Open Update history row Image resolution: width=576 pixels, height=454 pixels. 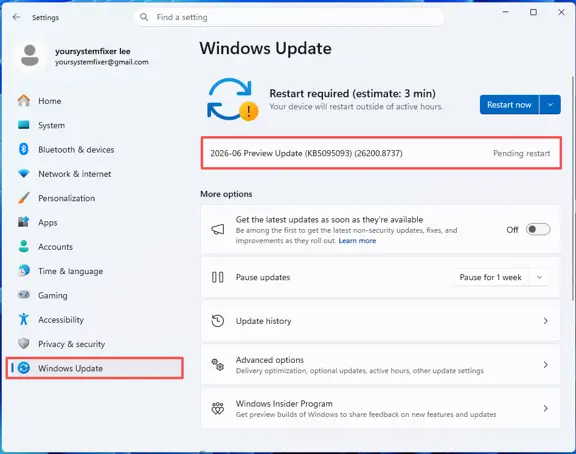pos(381,321)
